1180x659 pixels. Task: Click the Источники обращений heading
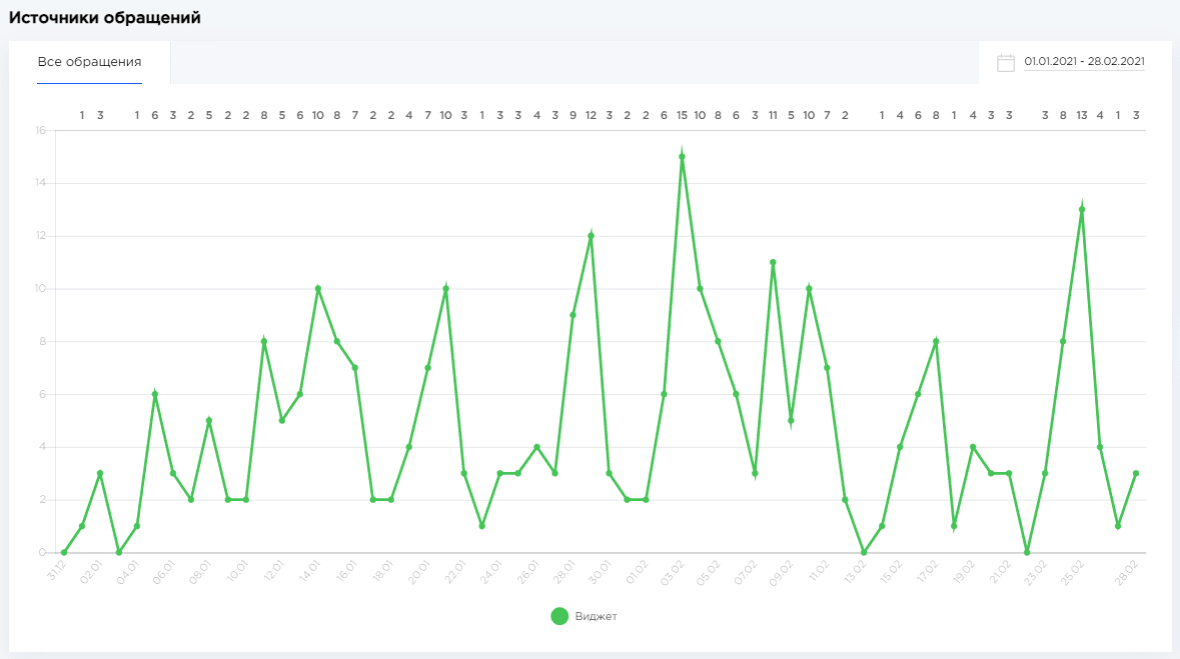click(x=105, y=18)
